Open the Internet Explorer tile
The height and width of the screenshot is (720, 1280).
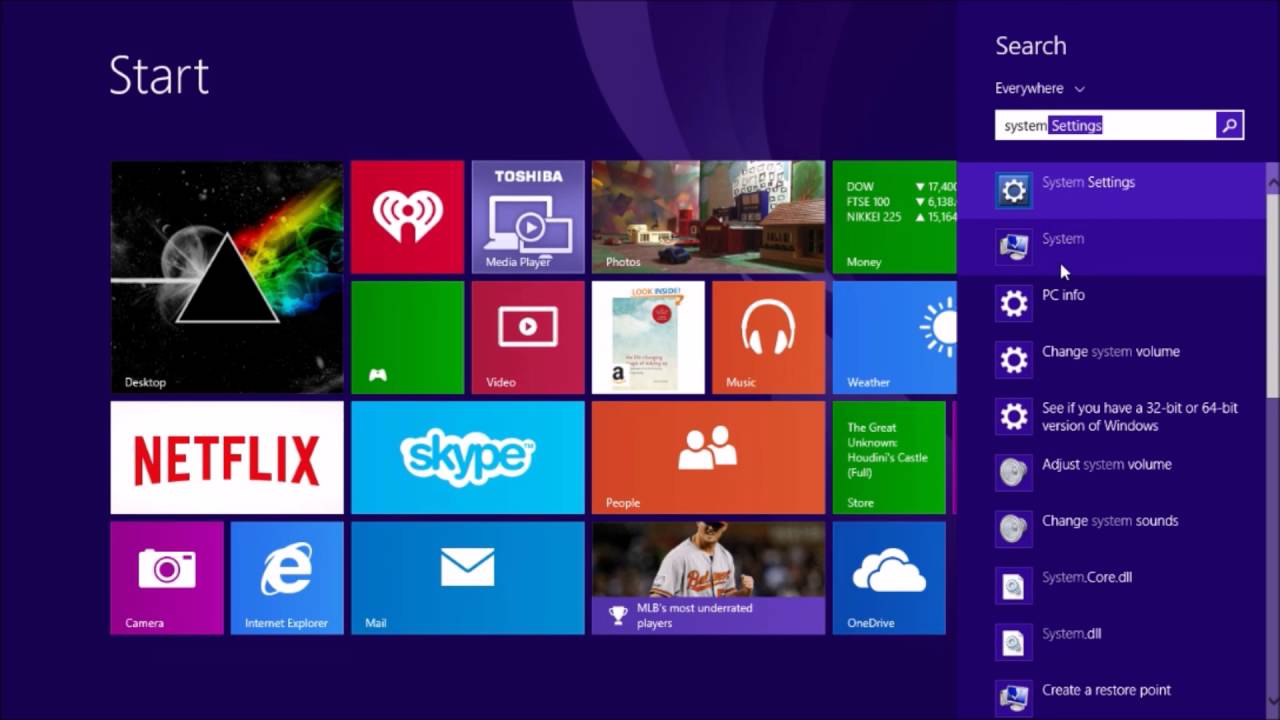[x=287, y=578]
